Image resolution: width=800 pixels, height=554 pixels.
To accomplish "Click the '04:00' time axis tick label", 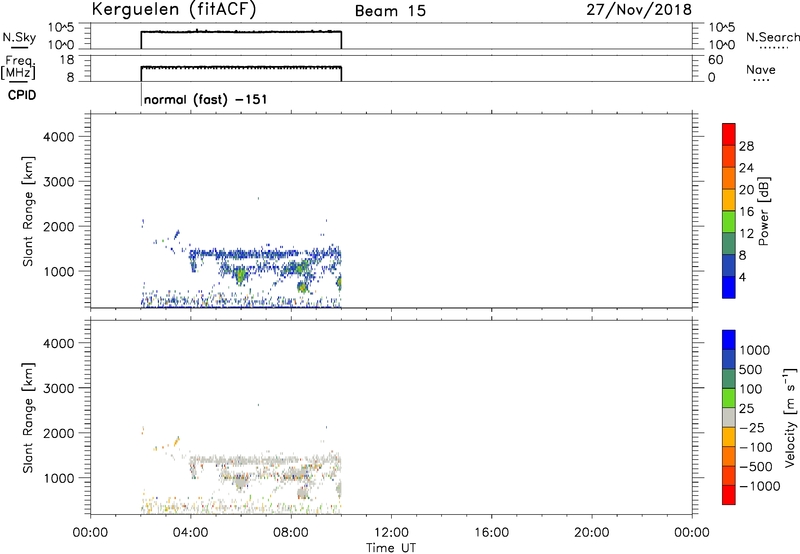I will tap(191, 533).
